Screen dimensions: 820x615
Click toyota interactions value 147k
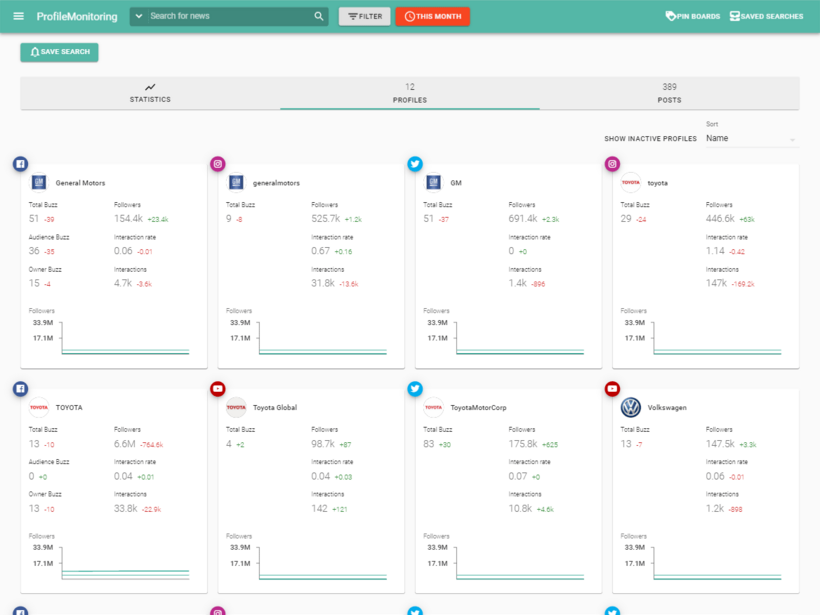tap(716, 283)
